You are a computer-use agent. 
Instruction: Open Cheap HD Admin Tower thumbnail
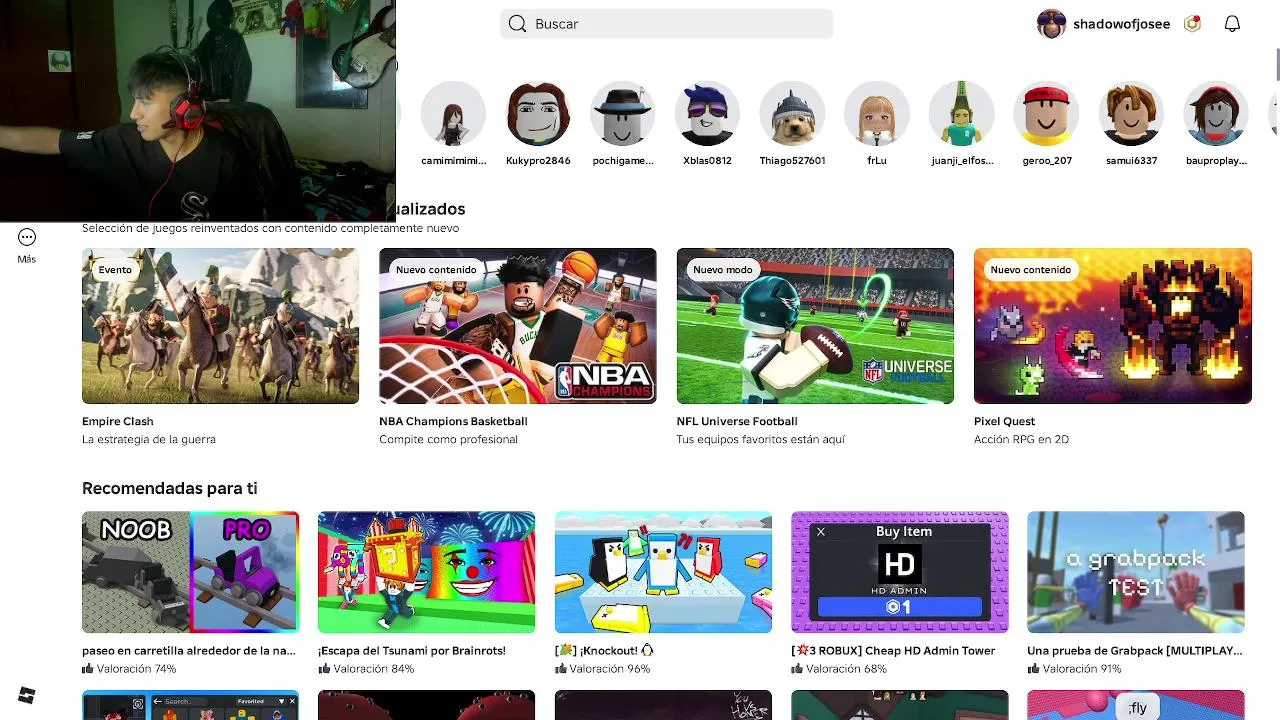coord(900,572)
